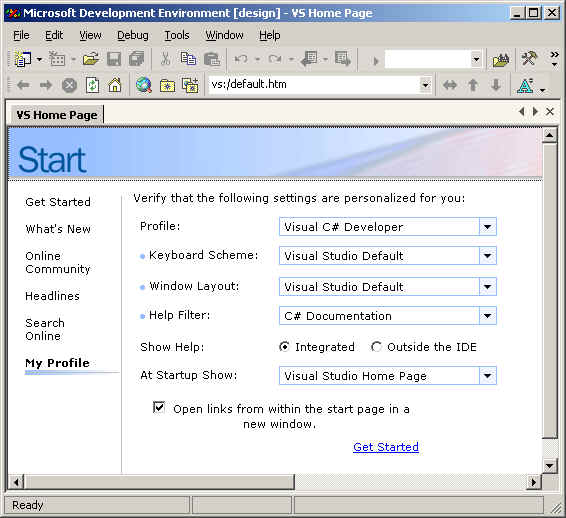Open Search Online in the sidebar
566x518 pixels.
[45, 329]
